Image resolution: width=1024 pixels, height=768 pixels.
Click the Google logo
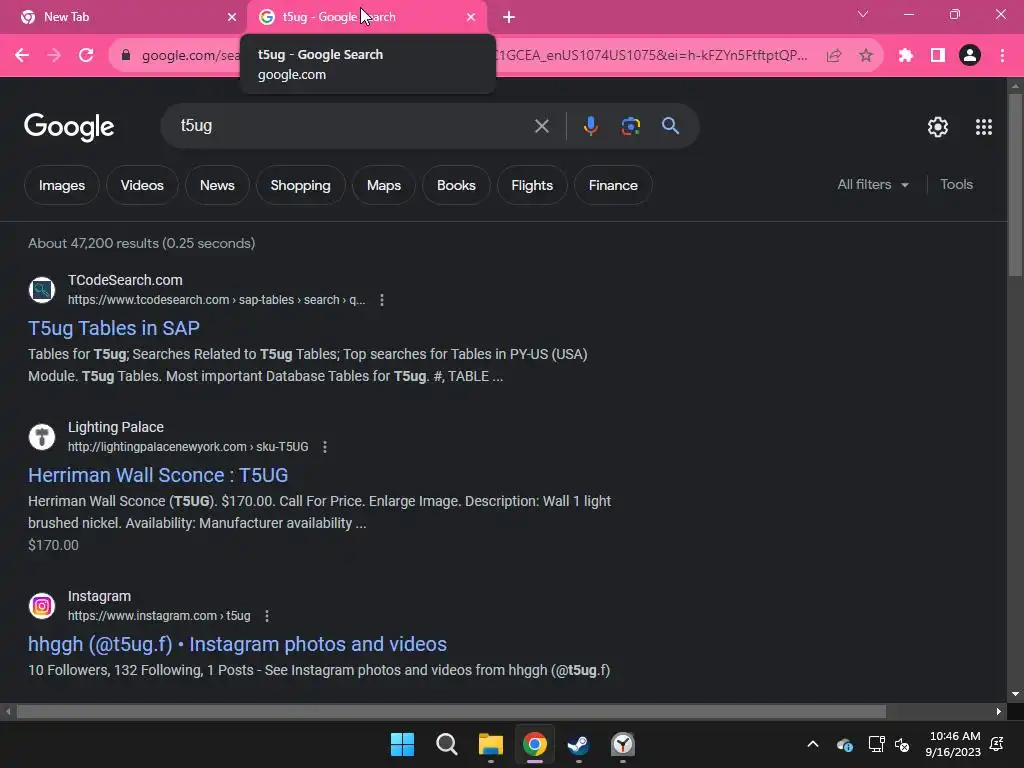point(69,127)
